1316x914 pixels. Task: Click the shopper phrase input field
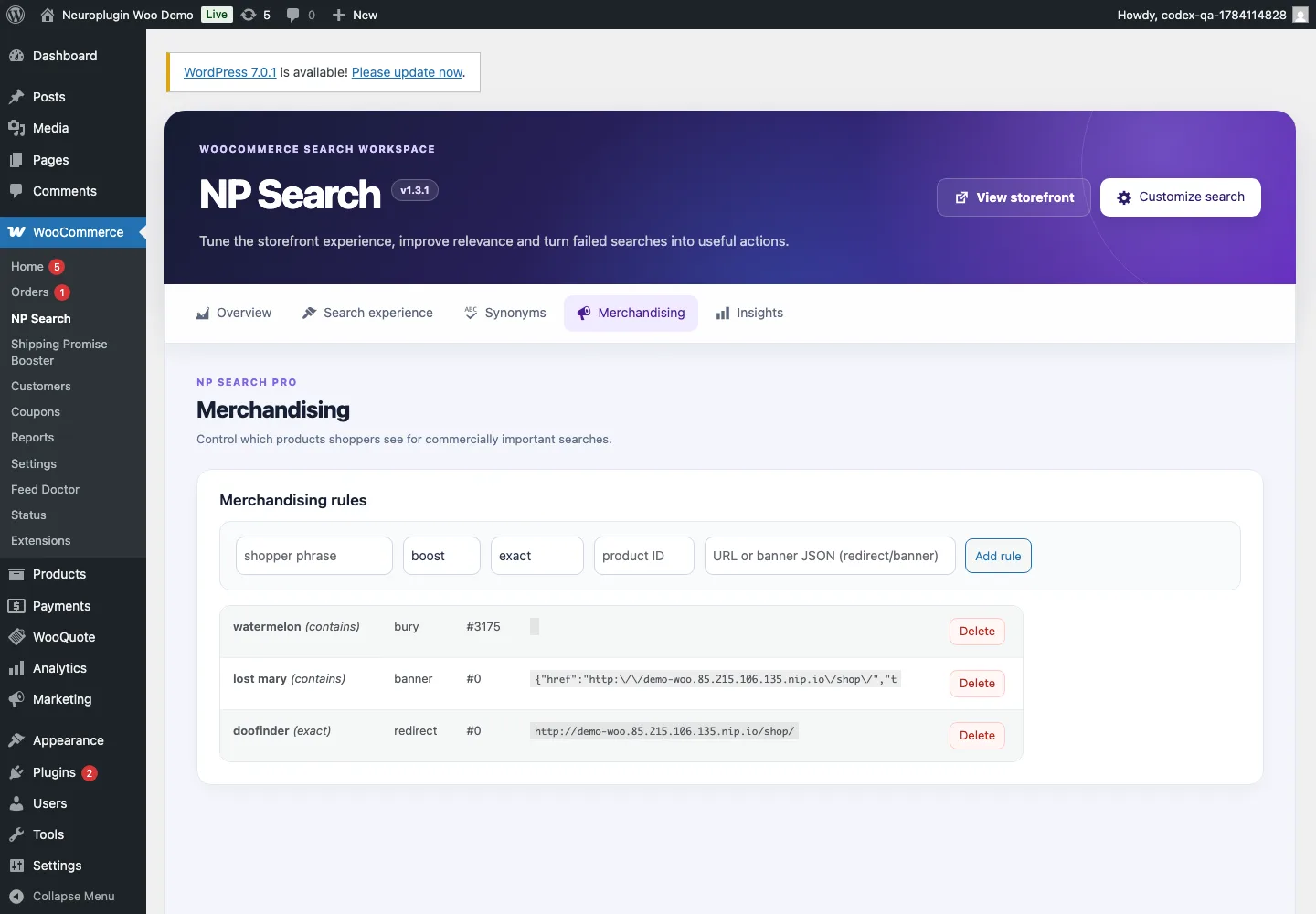point(314,556)
